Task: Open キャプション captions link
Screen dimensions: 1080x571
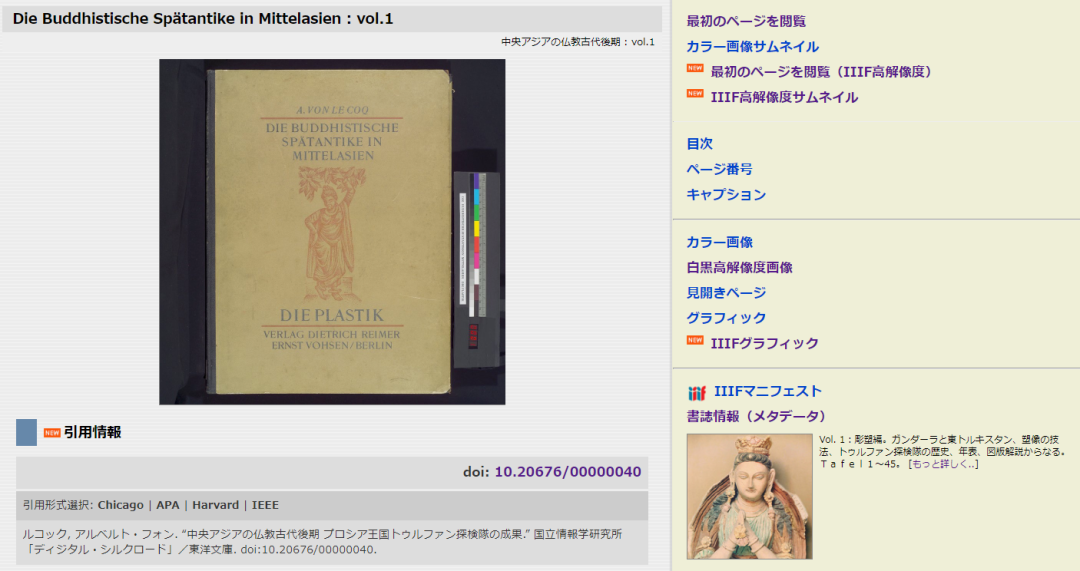Action: 726,195
